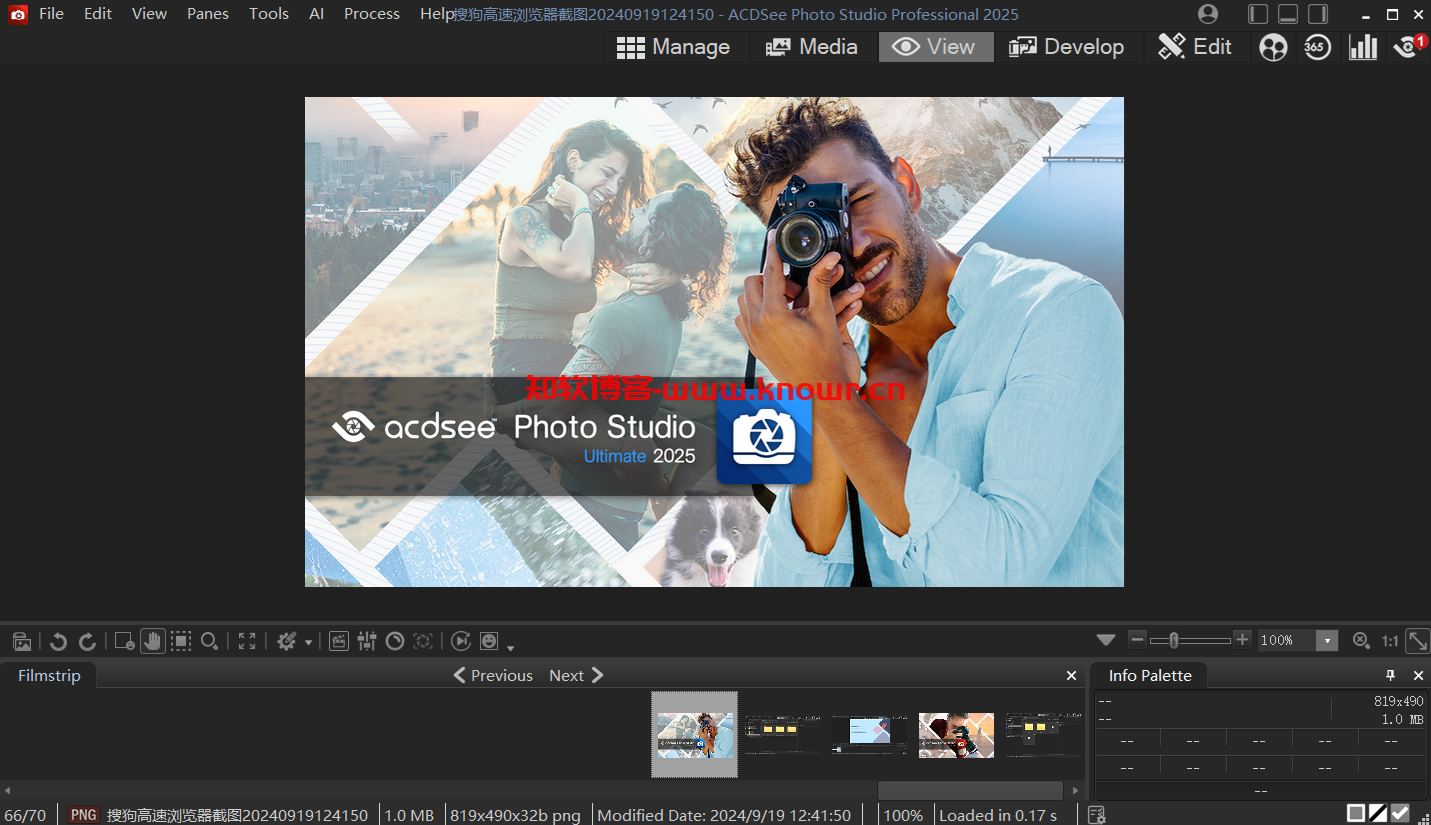
Task: Open the Process menu
Action: (372, 14)
